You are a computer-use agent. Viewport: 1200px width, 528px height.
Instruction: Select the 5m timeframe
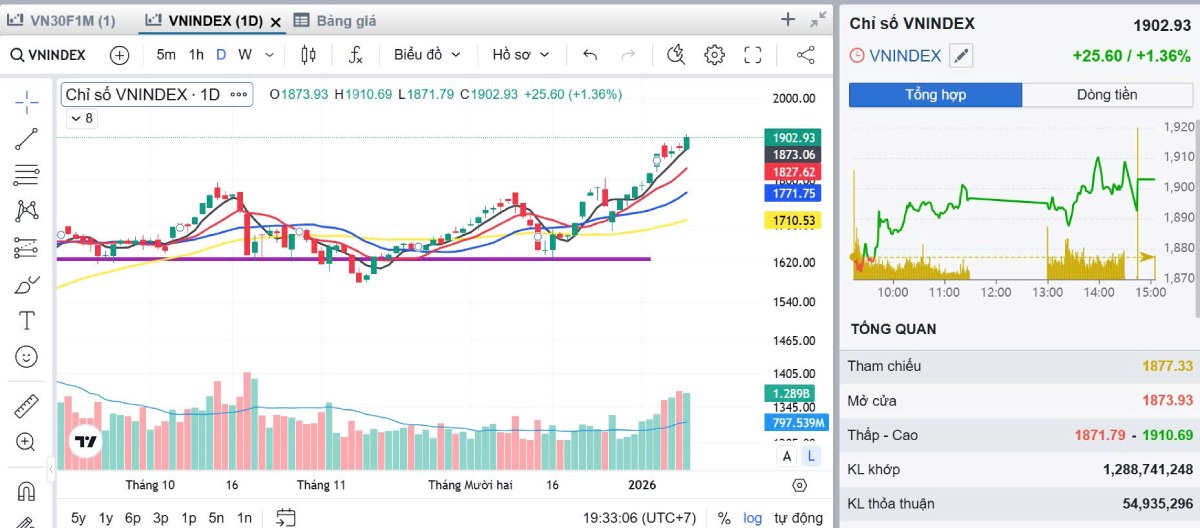(x=166, y=55)
